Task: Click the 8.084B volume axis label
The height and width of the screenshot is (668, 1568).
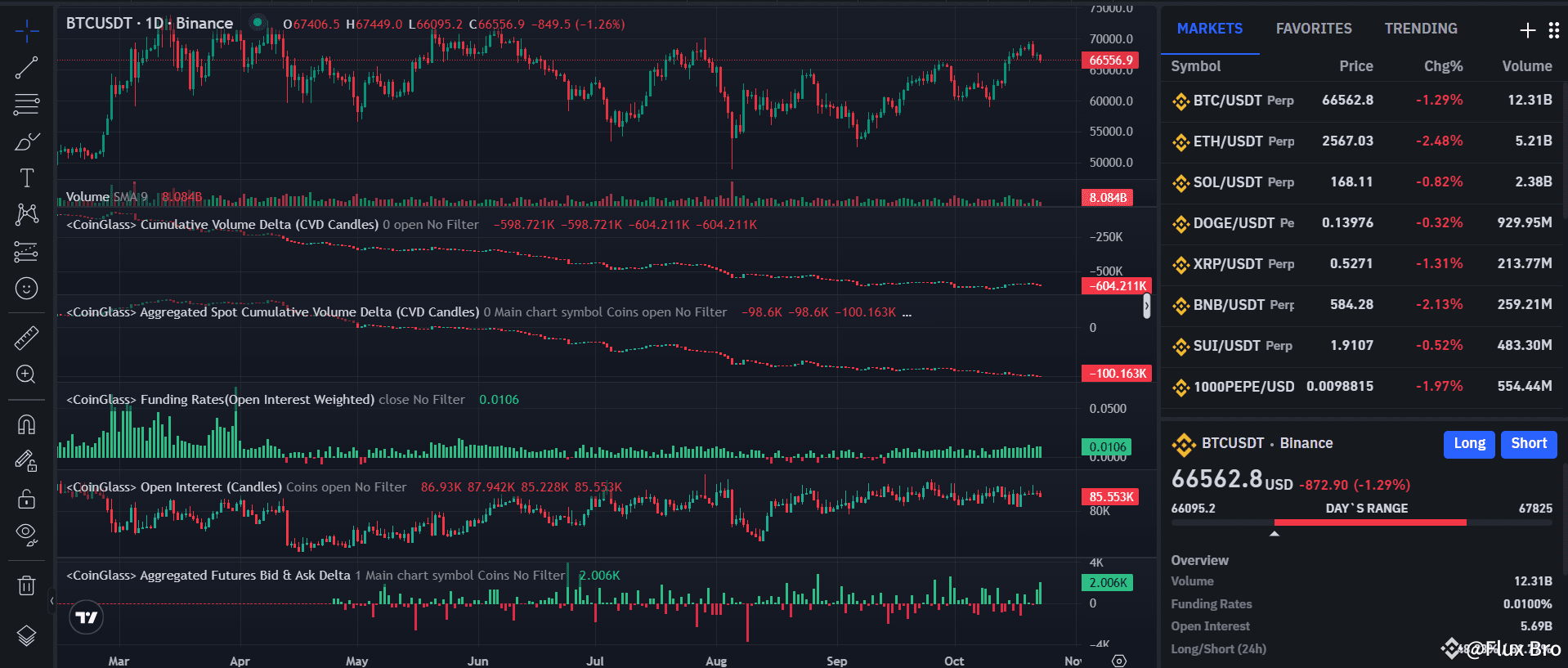Action: pos(1108,198)
